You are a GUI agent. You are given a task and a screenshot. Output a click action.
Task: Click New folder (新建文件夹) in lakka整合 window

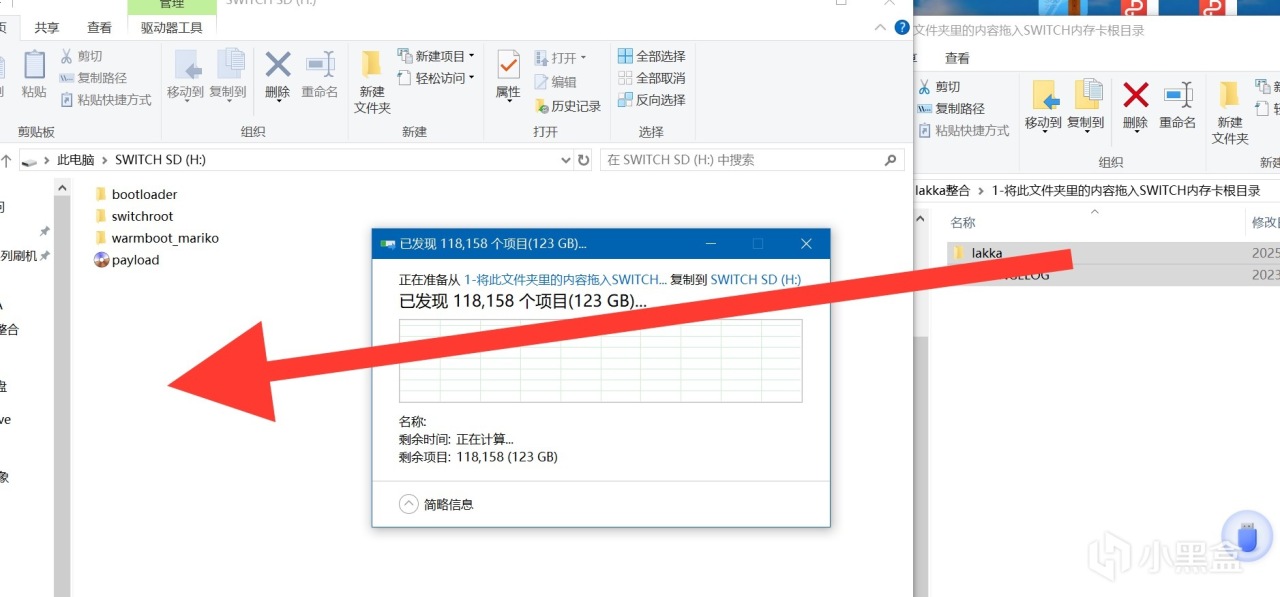(x=1230, y=112)
